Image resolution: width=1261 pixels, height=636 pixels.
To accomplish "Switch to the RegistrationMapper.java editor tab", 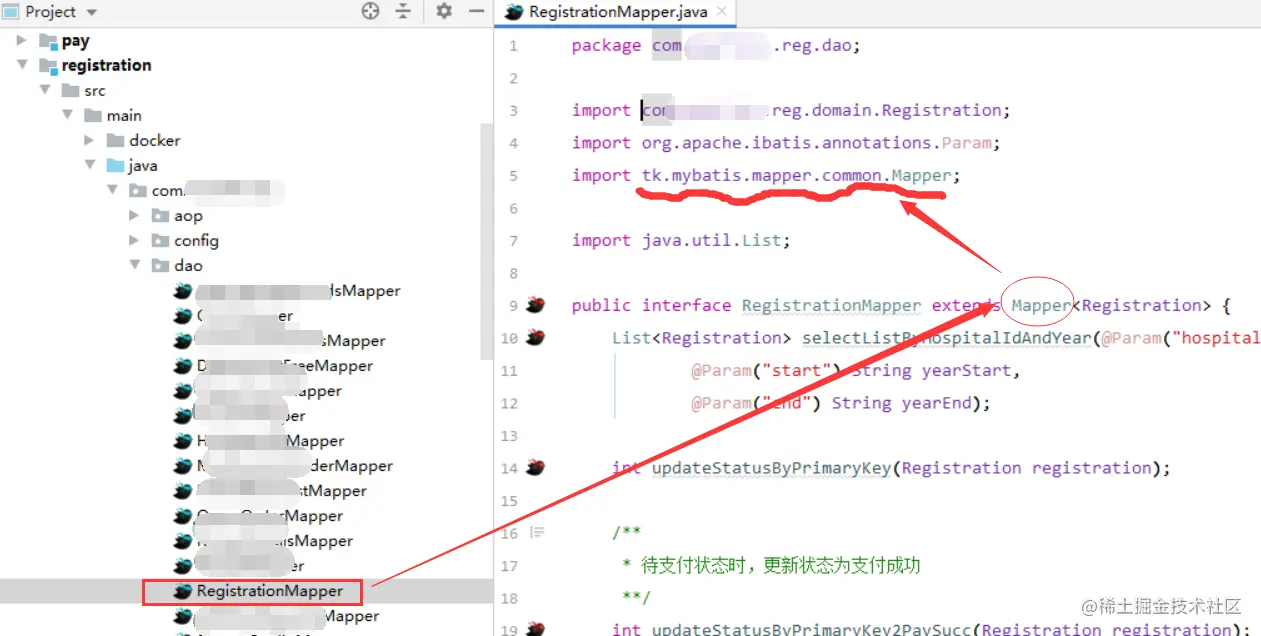I will [x=618, y=12].
